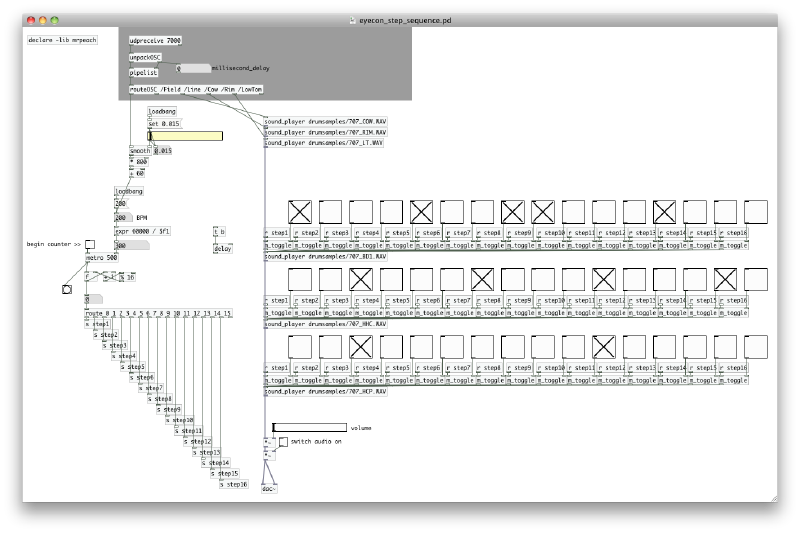The width and height of the screenshot is (800, 533).
Task: Turn off step 3 in the 707_HHC row
Action: point(361,279)
